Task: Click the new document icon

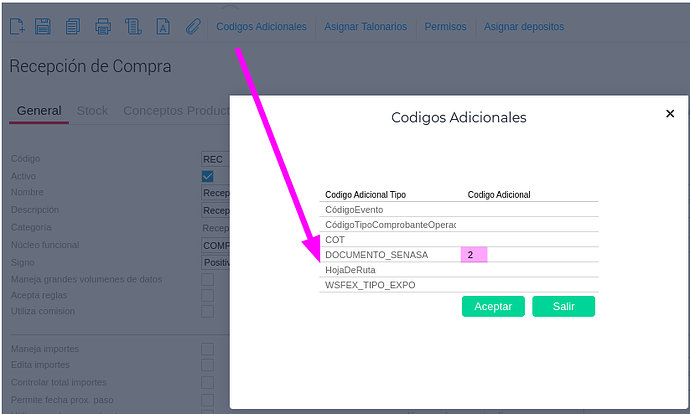Action: (17, 26)
